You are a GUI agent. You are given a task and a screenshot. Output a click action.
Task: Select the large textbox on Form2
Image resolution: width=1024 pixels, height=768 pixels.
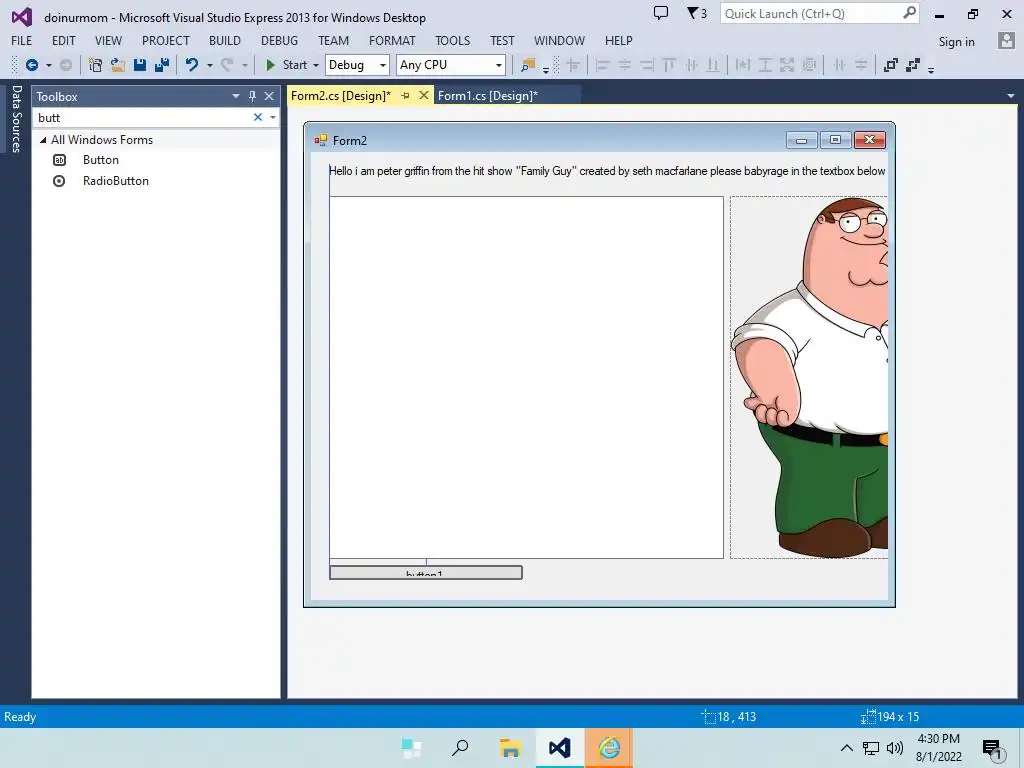tap(526, 377)
